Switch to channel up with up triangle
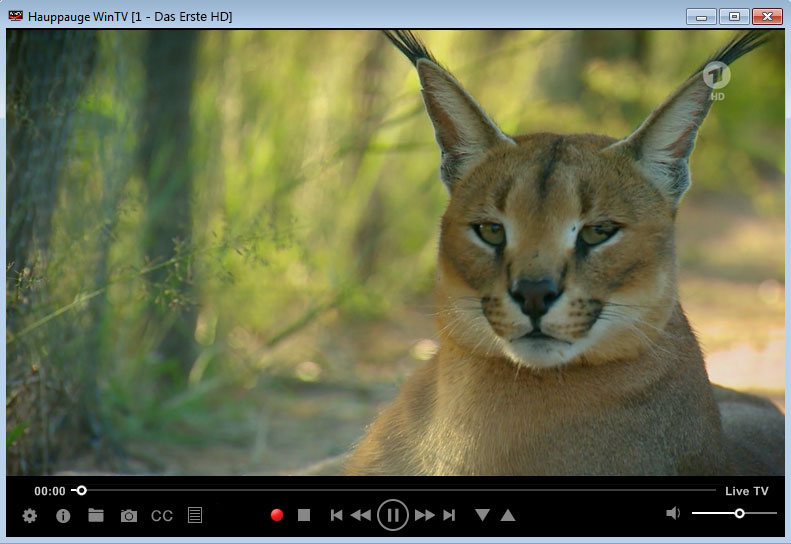791x544 pixels. pos(508,515)
